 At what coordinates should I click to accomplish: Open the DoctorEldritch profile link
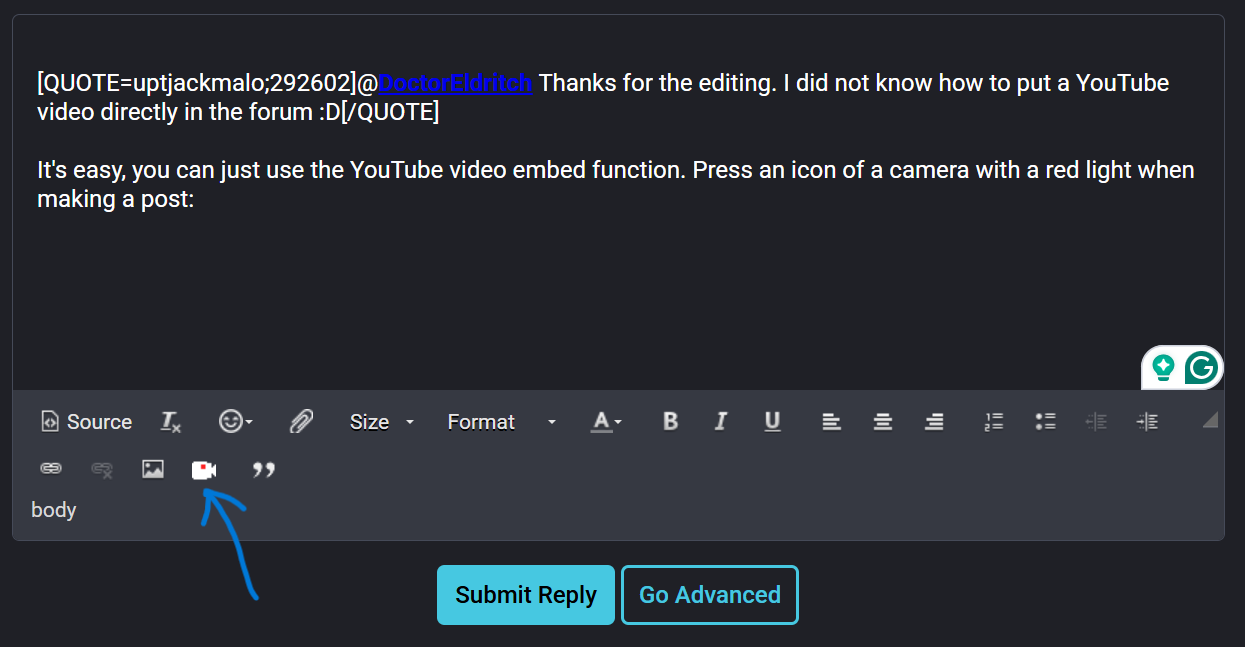(455, 83)
